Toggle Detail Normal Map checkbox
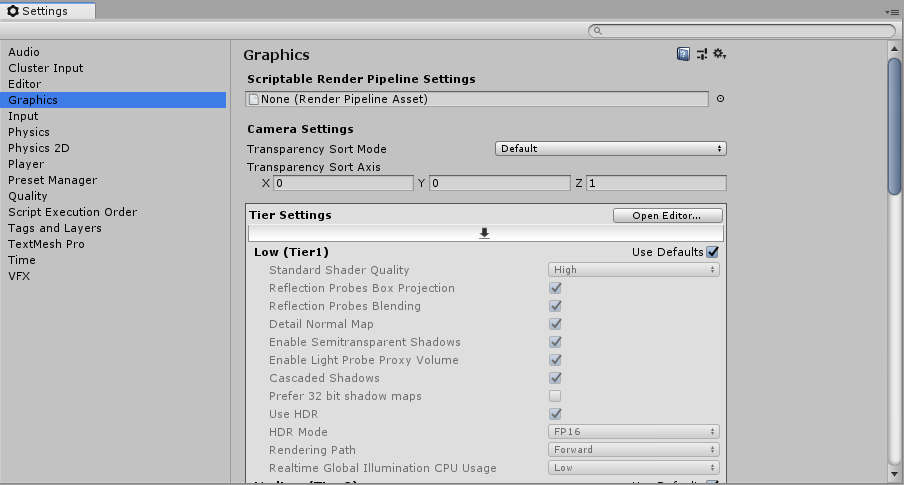Image resolution: width=904 pixels, height=485 pixels. [555, 324]
